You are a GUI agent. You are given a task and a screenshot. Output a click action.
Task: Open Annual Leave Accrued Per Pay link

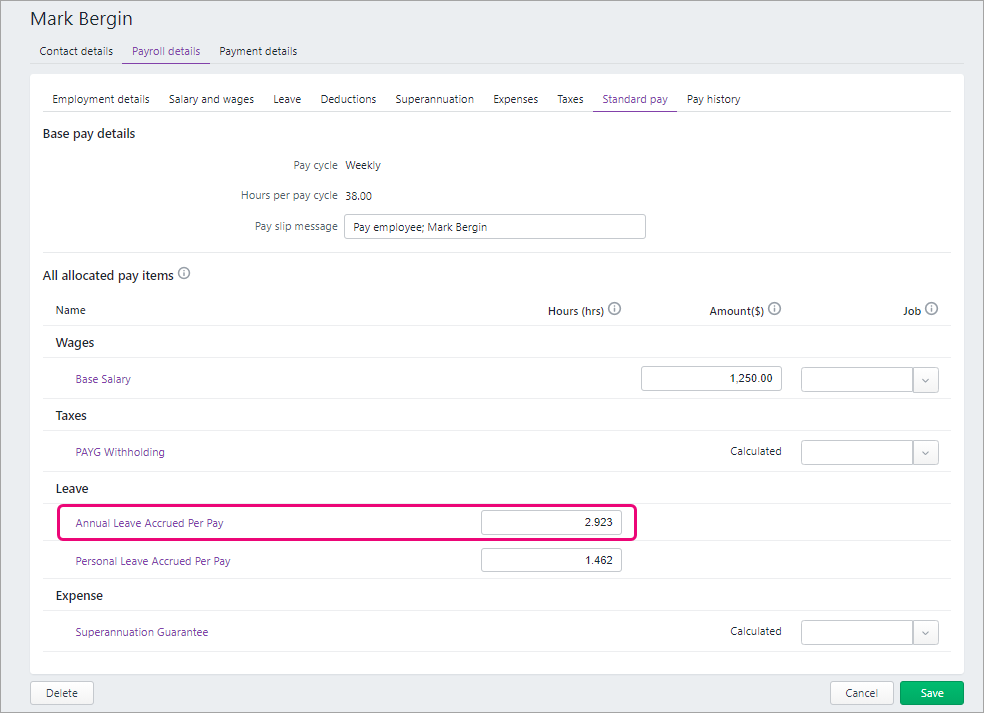[156, 523]
